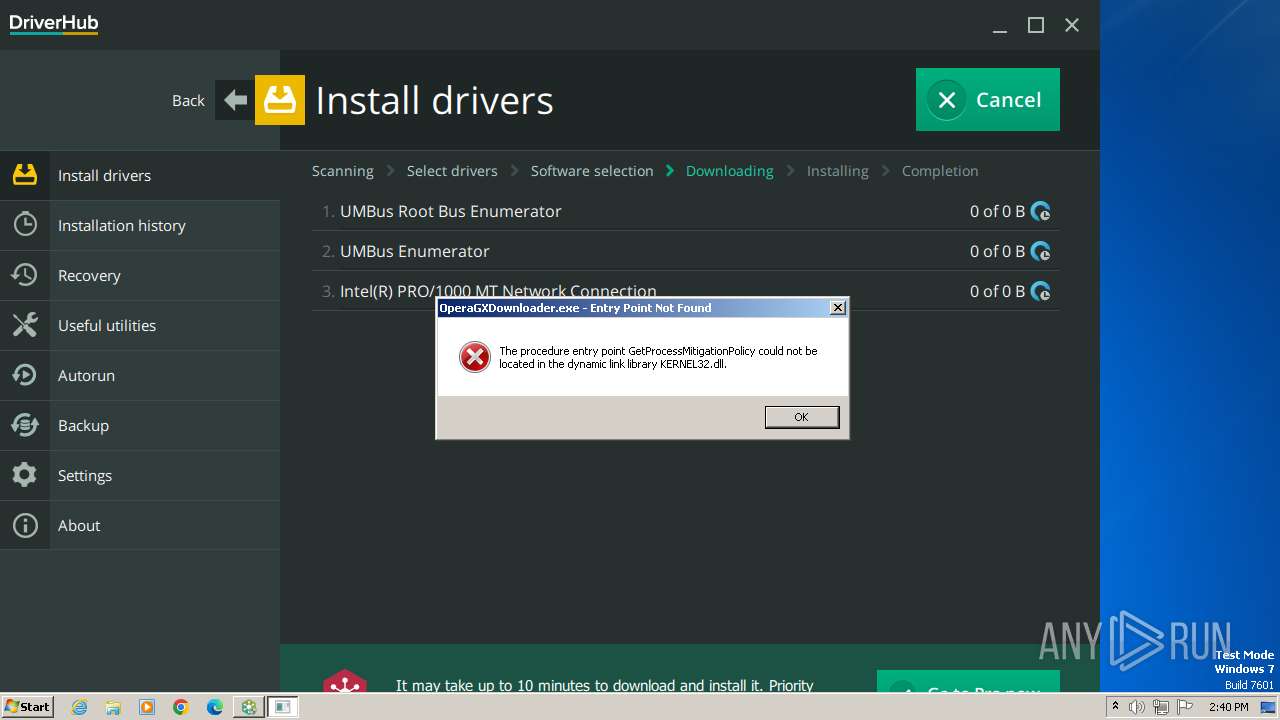This screenshot has width=1280, height=720.
Task: Click the Completion step
Action: coord(940,171)
